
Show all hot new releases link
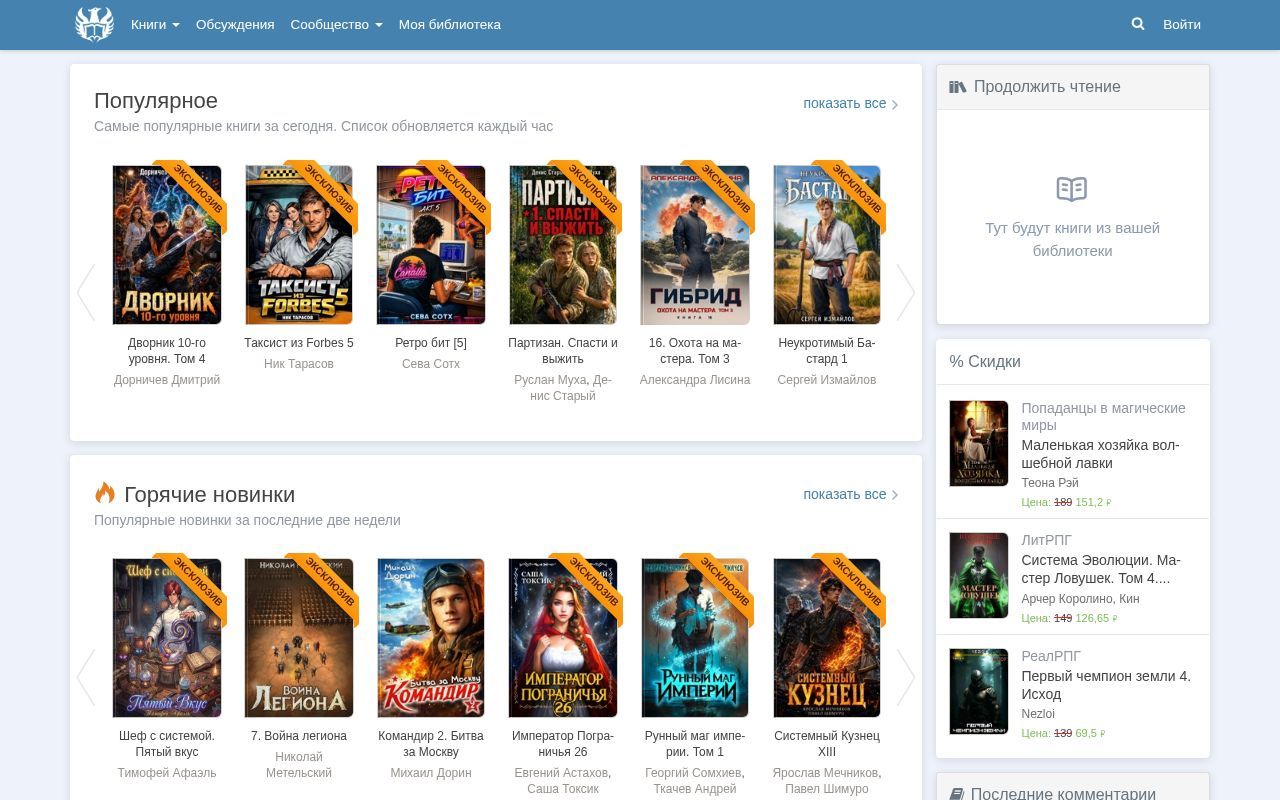[x=851, y=494]
